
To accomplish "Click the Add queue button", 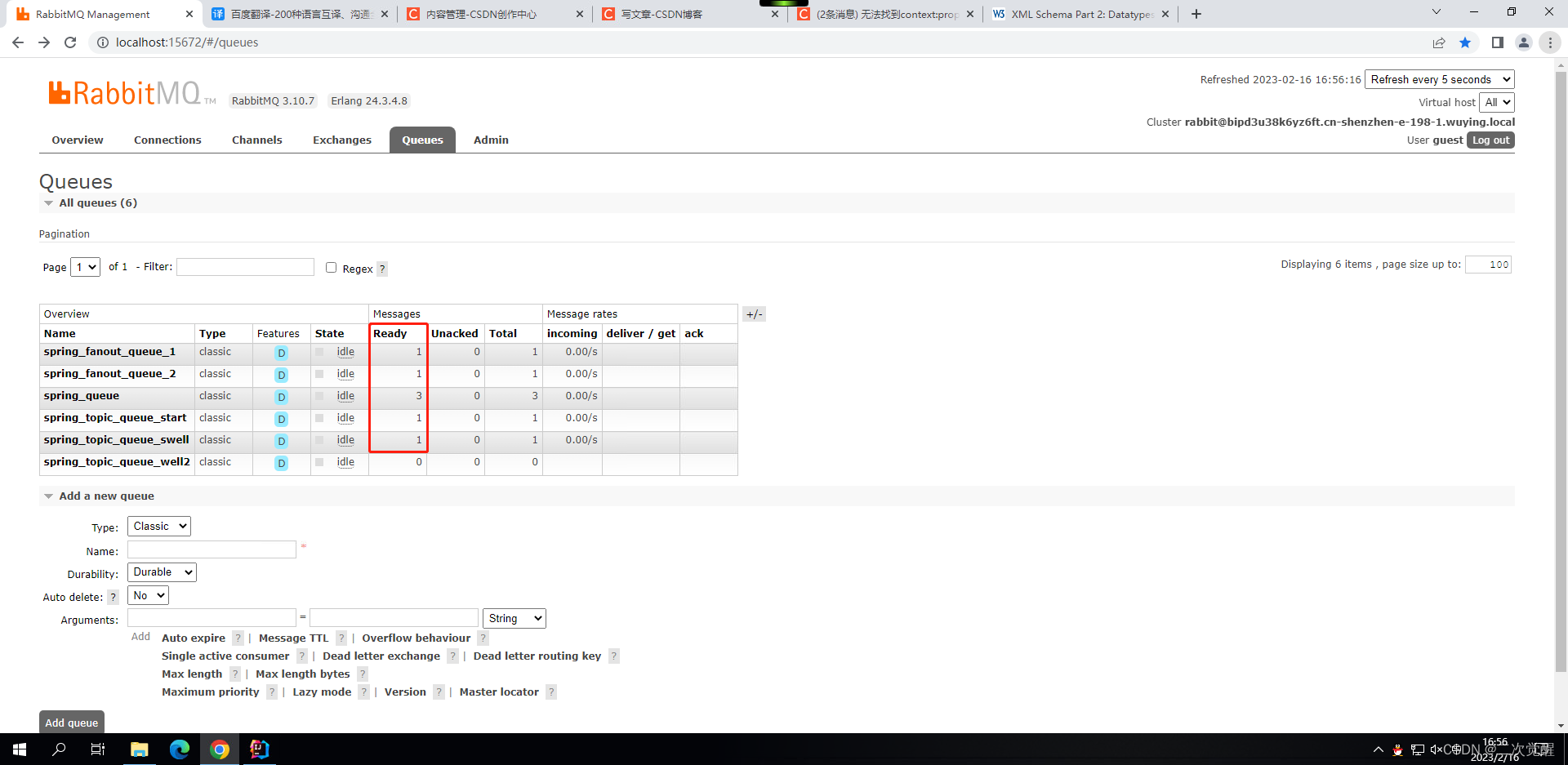I will coord(72,723).
